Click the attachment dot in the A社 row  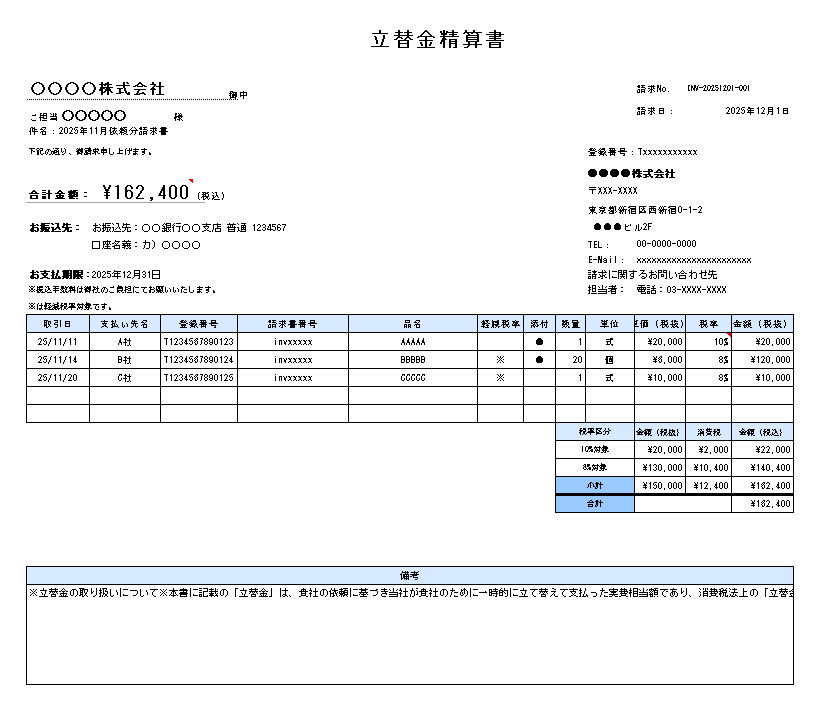[x=540, y=341]
